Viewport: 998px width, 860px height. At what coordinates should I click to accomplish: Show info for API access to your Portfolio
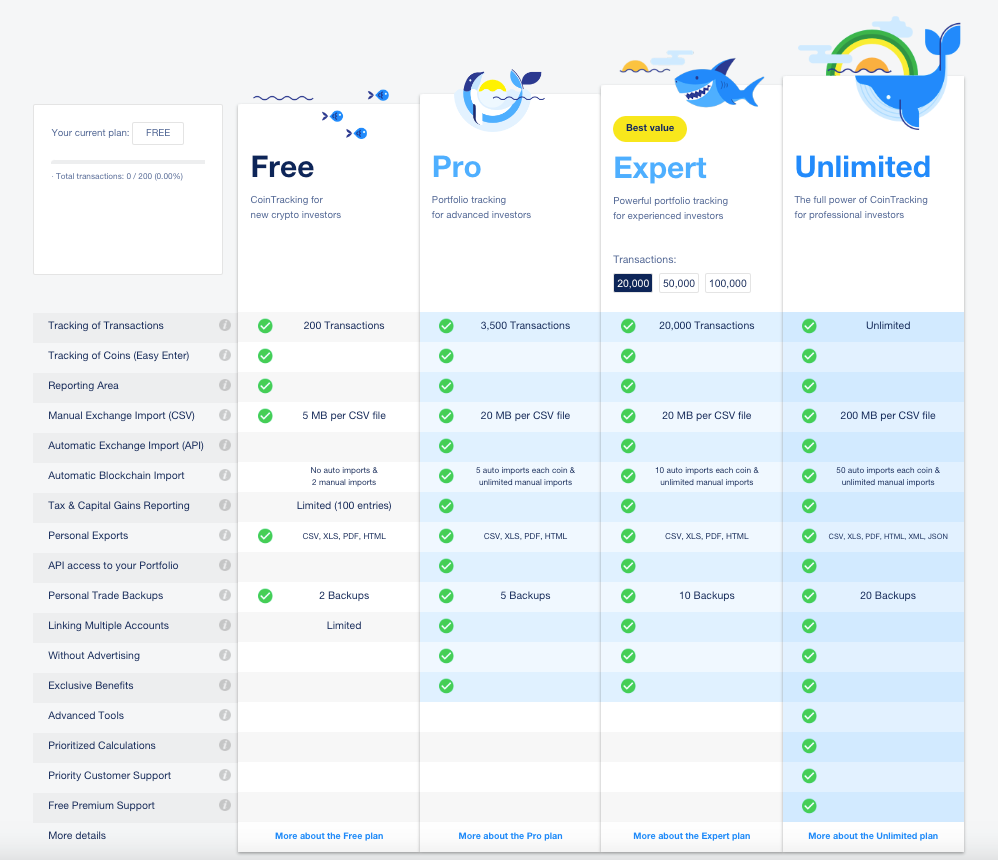coord(225,565)
